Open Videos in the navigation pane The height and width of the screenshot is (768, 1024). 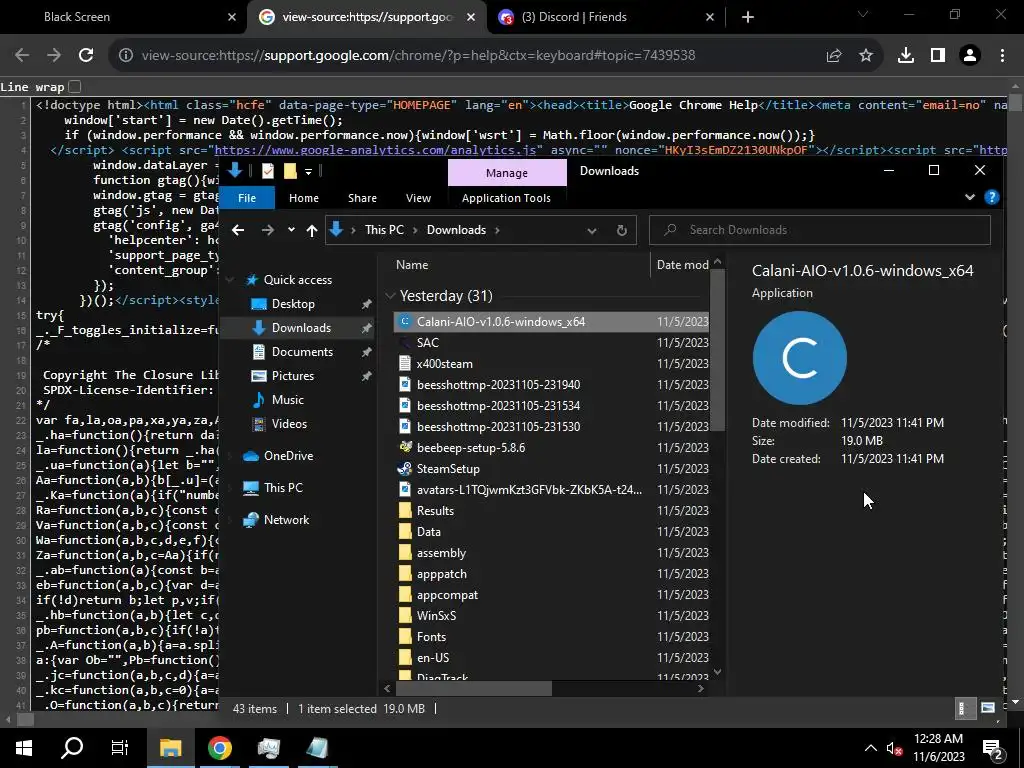click(x=289, y=424)
